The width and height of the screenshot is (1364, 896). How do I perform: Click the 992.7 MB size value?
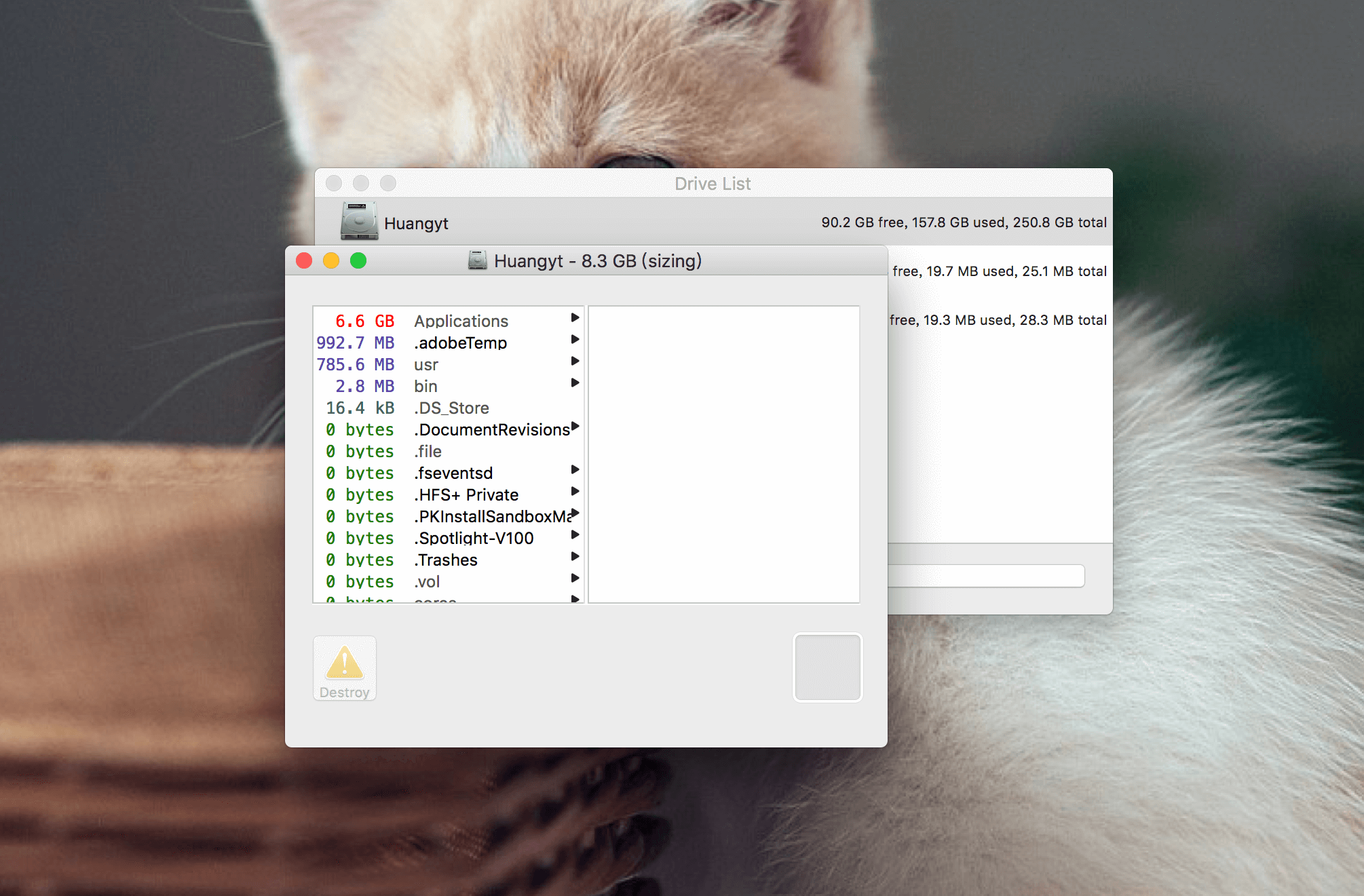tap(355, 343)
